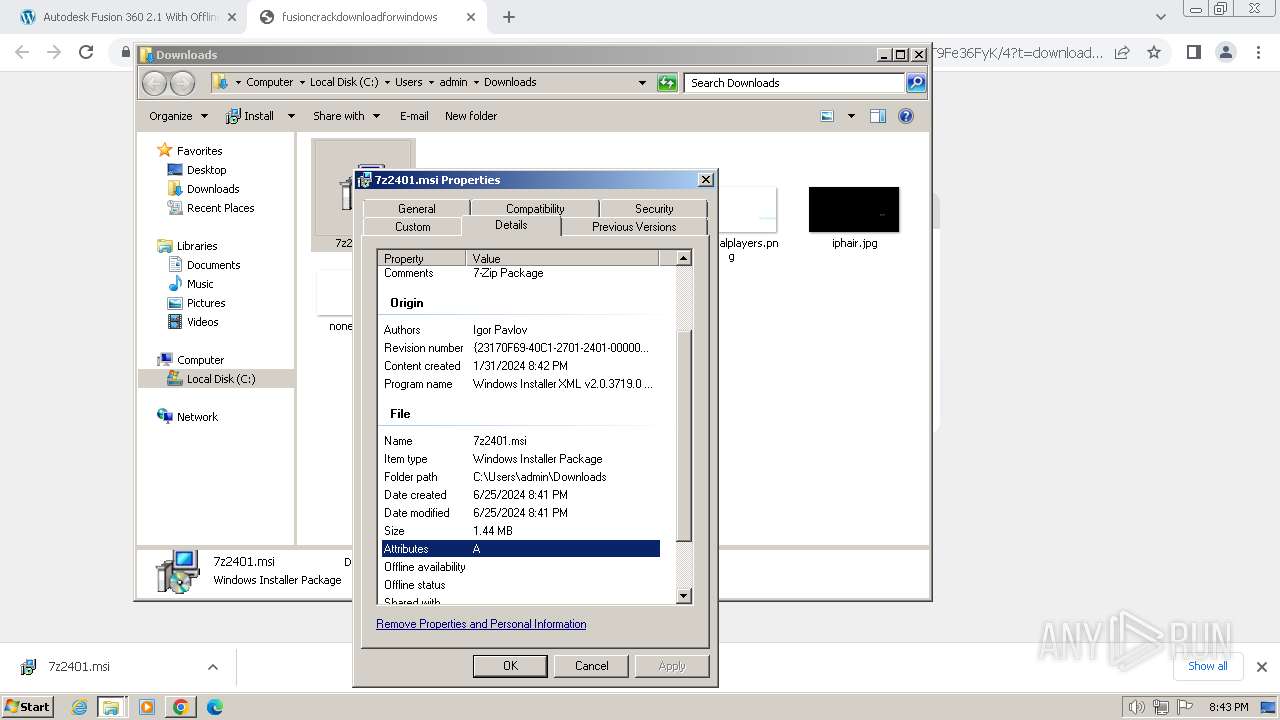
Task: Select Local Disk (C:) in navigation pane
Action: click(220, 379)
